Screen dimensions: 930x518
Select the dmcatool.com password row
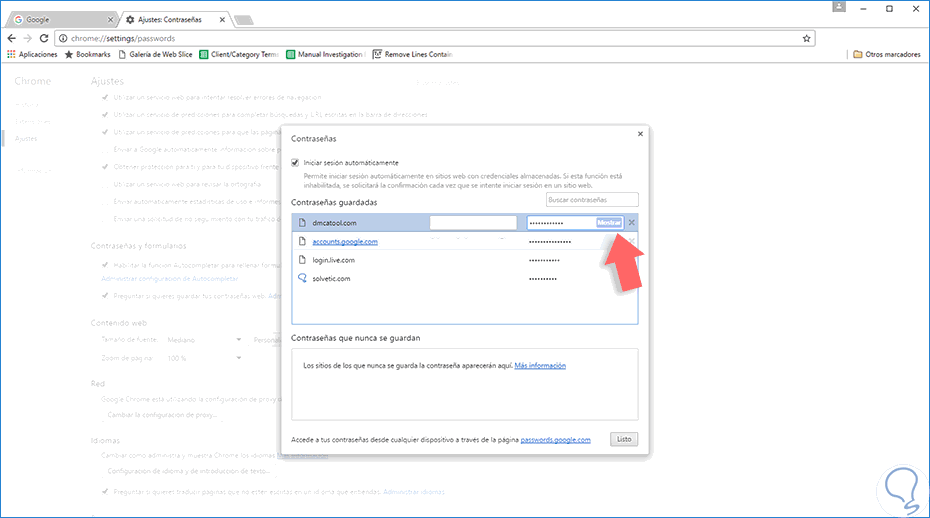point(465,223)
